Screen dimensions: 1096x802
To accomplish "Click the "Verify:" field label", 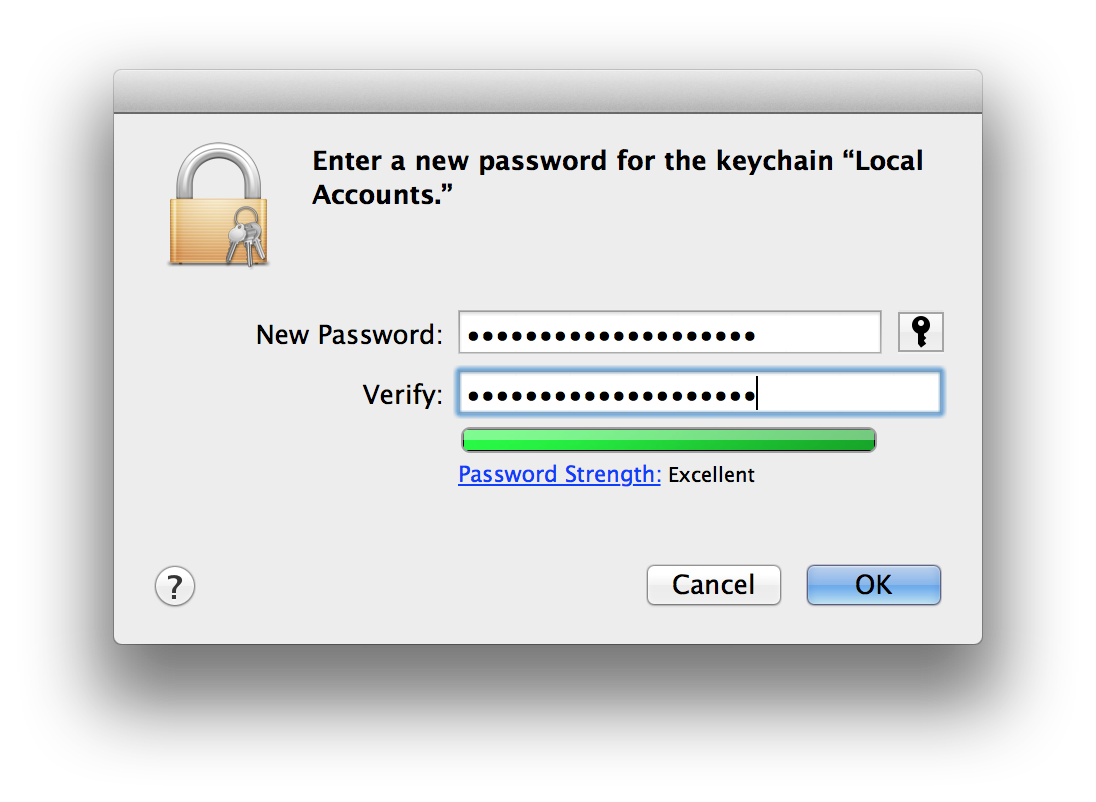I will coord(402,395).
